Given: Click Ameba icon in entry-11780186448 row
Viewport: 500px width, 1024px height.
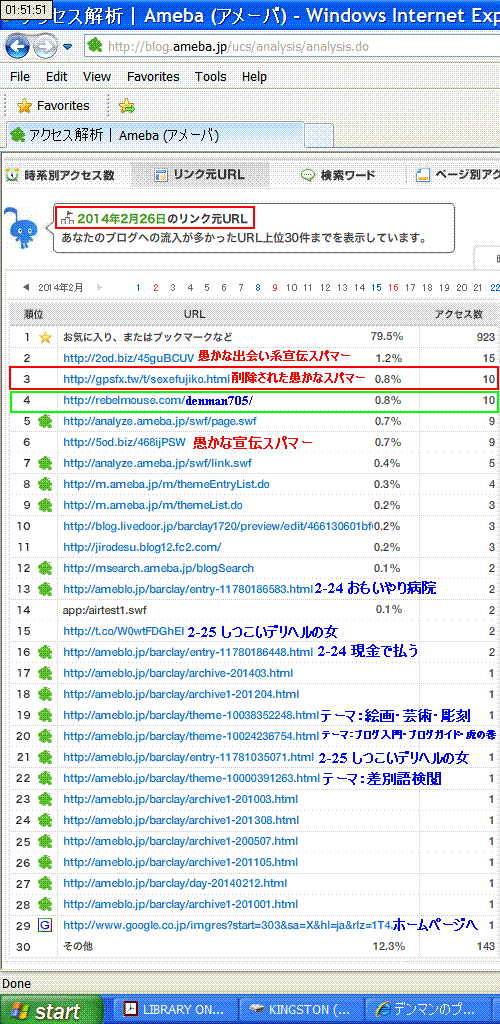Looking at the screenshot, I should (x=44, y=652).
